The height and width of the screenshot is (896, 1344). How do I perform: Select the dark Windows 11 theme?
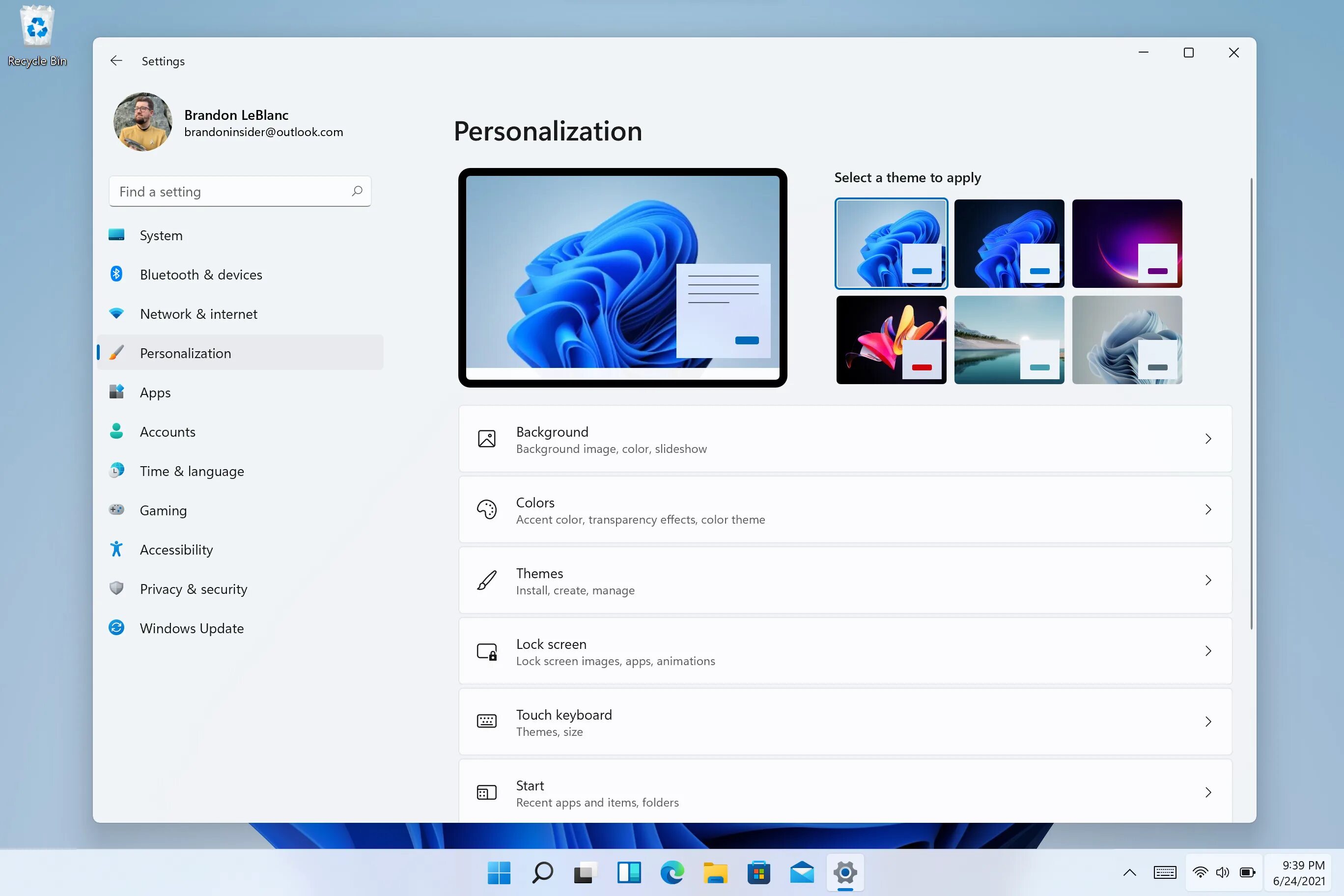(1009, 243)
